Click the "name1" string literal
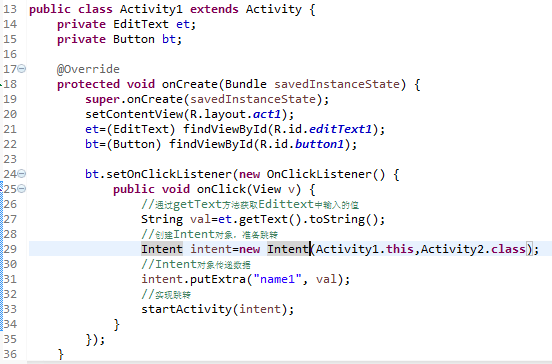The width and height of the screenshot is (552, 364). 277,280
